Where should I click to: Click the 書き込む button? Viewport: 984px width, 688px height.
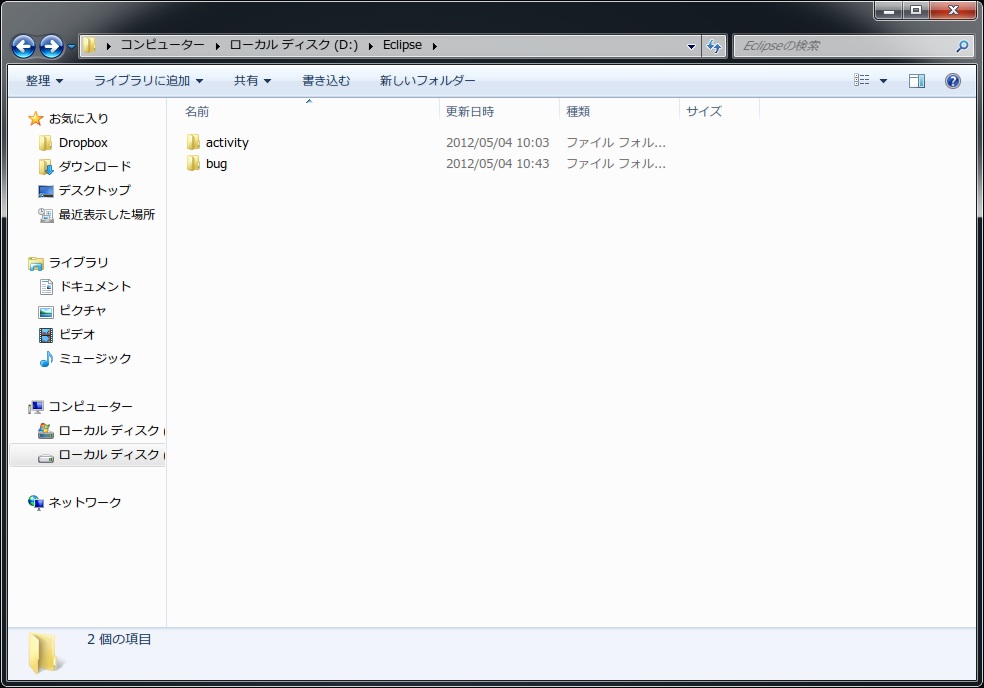point(326,81)
